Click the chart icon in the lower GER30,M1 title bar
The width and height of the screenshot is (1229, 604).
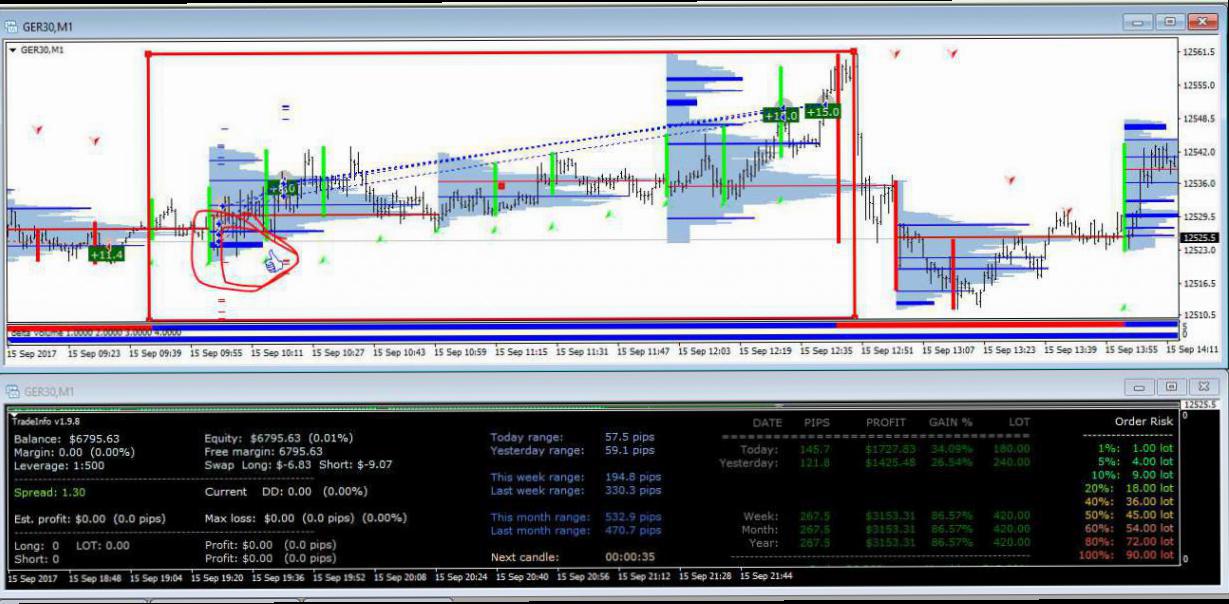click(12, 391)
